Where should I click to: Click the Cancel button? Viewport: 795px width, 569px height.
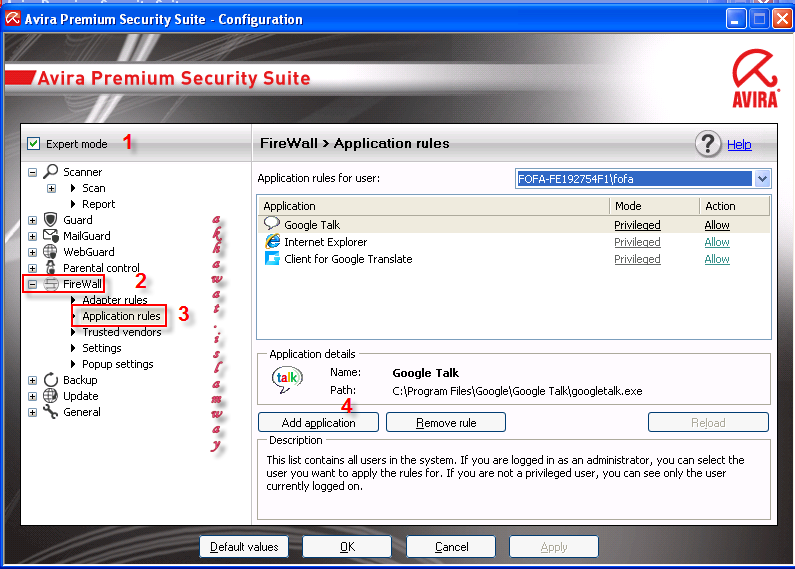[451, 547]
